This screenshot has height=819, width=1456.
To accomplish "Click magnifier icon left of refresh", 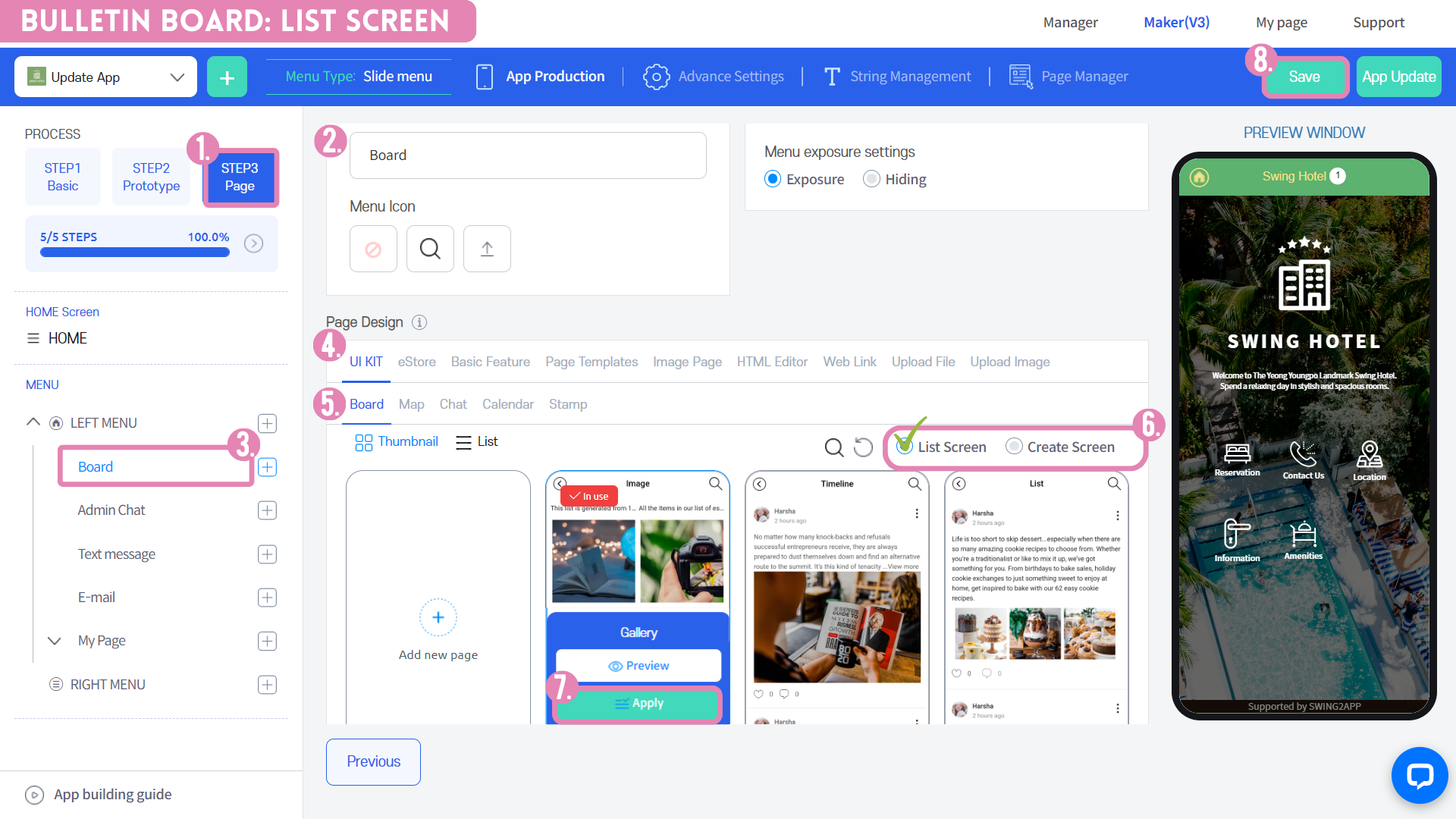I will tap(833, 447).
